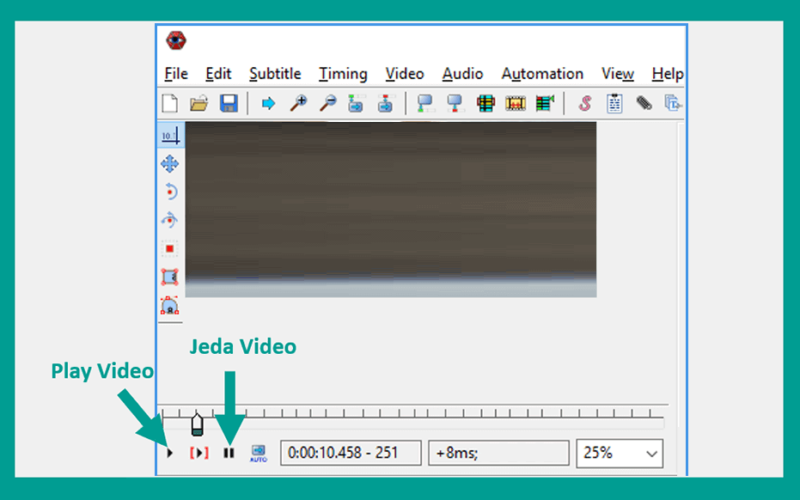Select the Drag subtitles move tool
This screenshot has width=800, height=500.
169,164
